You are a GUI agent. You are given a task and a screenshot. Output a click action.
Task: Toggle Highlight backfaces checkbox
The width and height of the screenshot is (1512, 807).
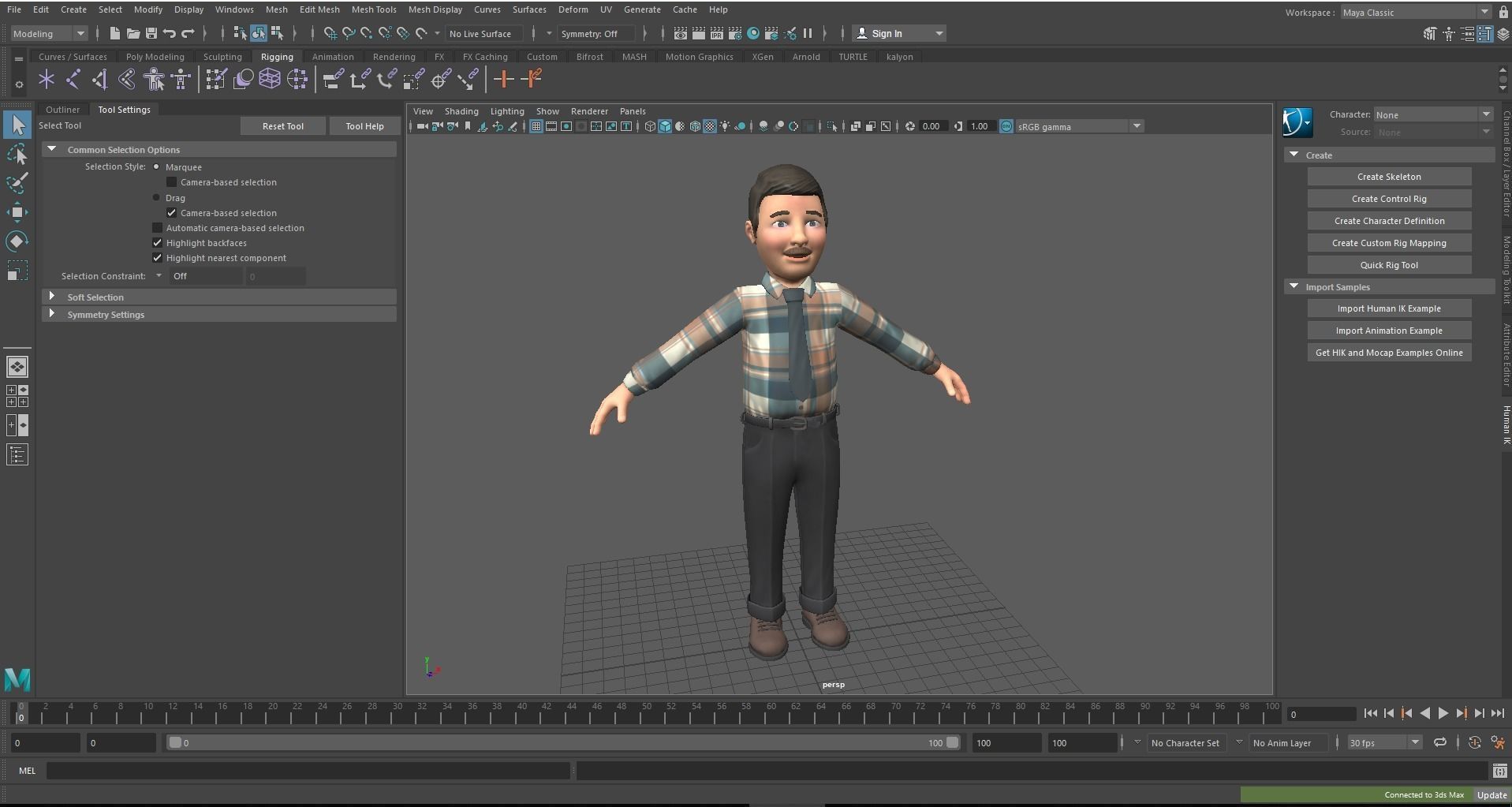pyautogui.click(x=158, y=243)
